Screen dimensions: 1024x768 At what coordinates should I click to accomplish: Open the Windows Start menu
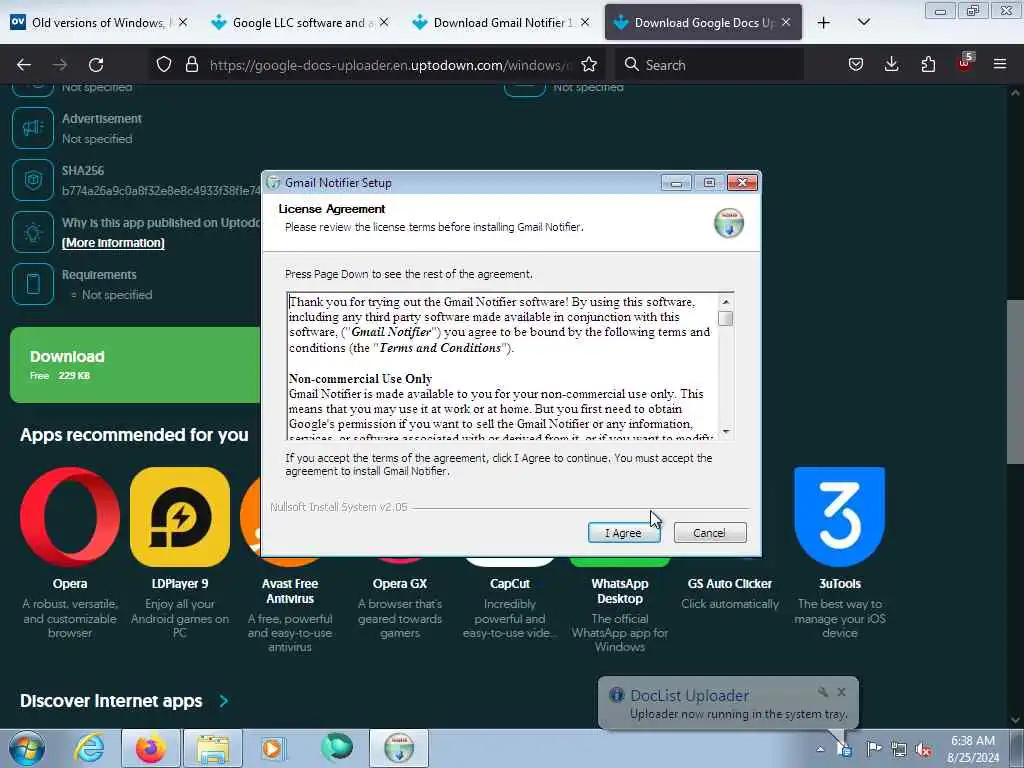tap(27, 748)
